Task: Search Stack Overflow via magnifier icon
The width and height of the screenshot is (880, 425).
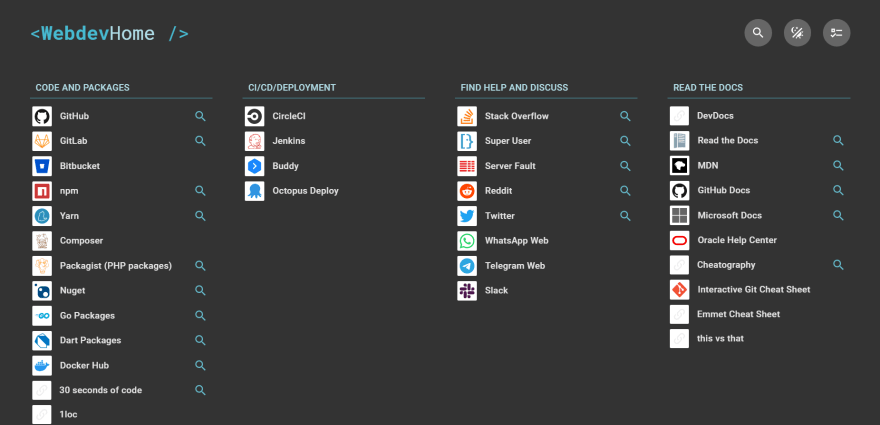Action: click(625, 116)
